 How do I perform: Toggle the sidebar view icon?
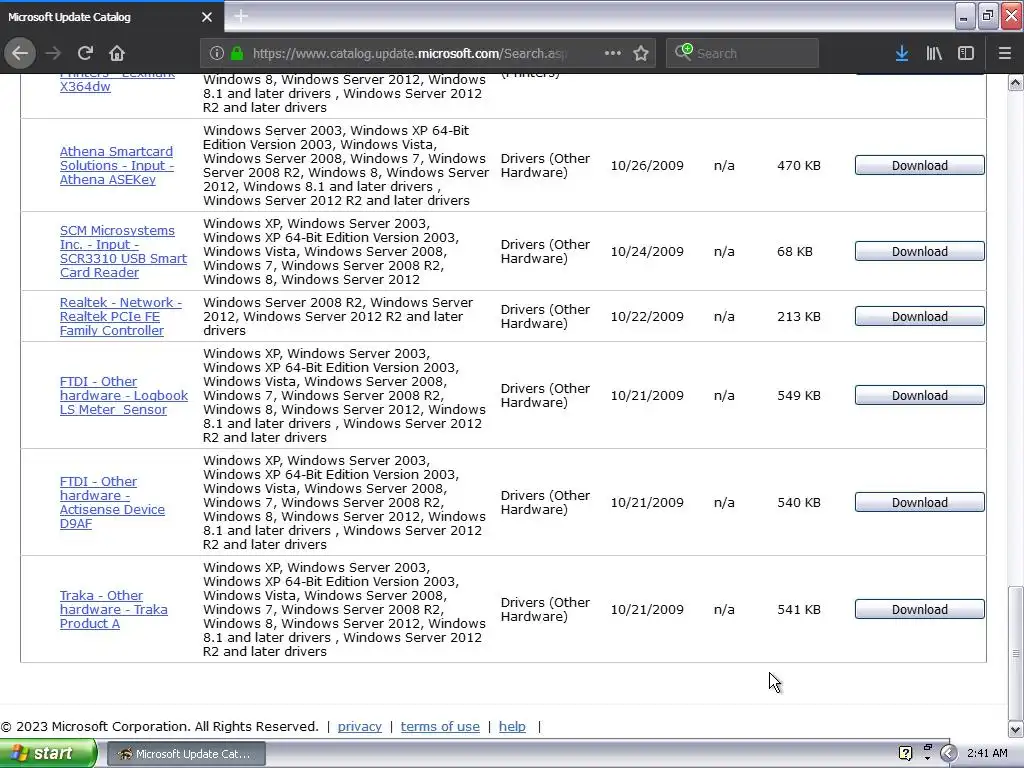966,53
